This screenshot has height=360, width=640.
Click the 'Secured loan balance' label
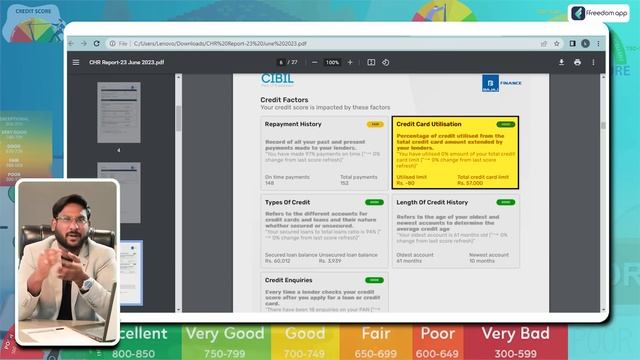tap(291, 255)
